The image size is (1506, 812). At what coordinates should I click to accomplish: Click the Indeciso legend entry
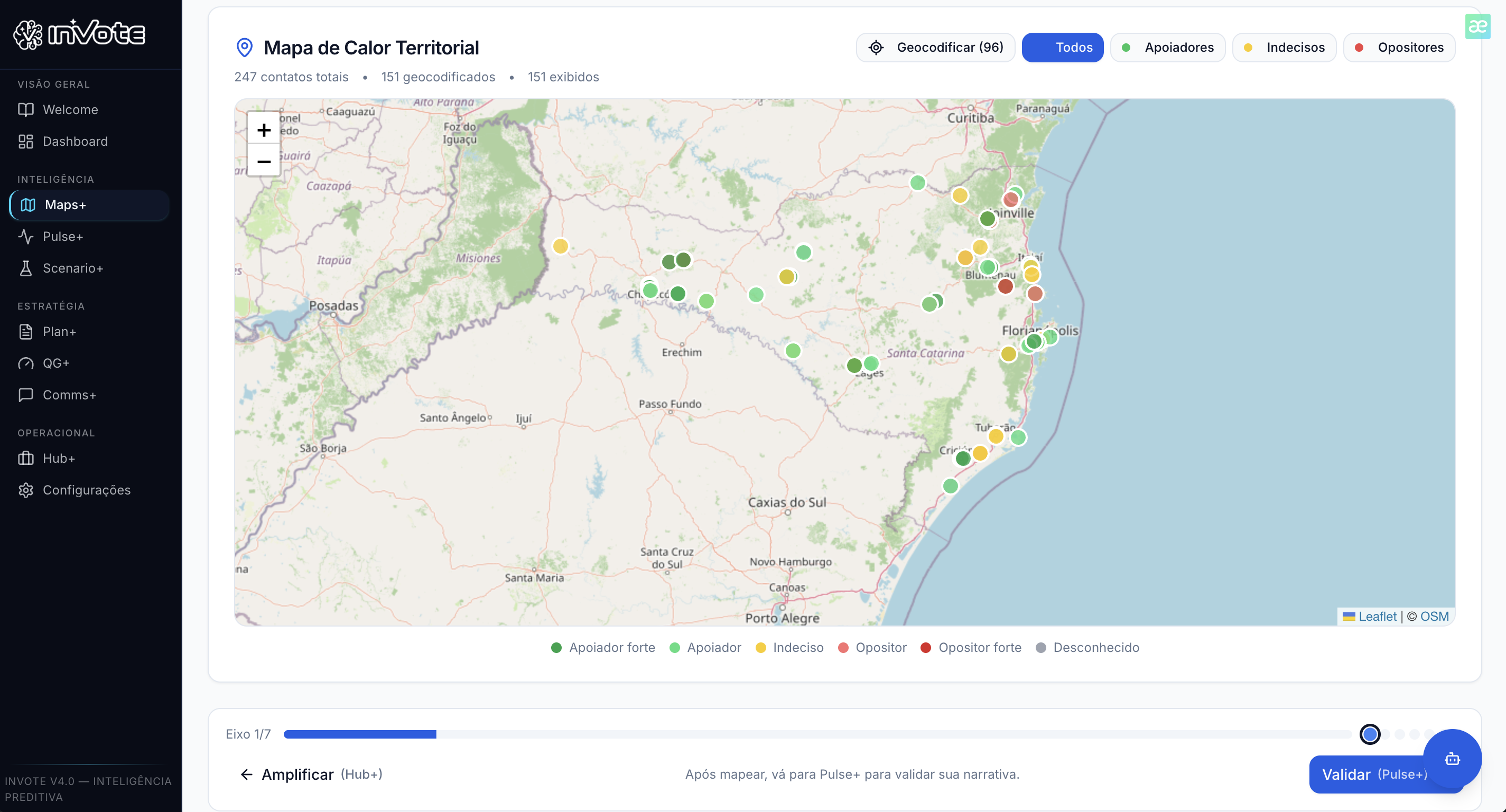(789, 648)
